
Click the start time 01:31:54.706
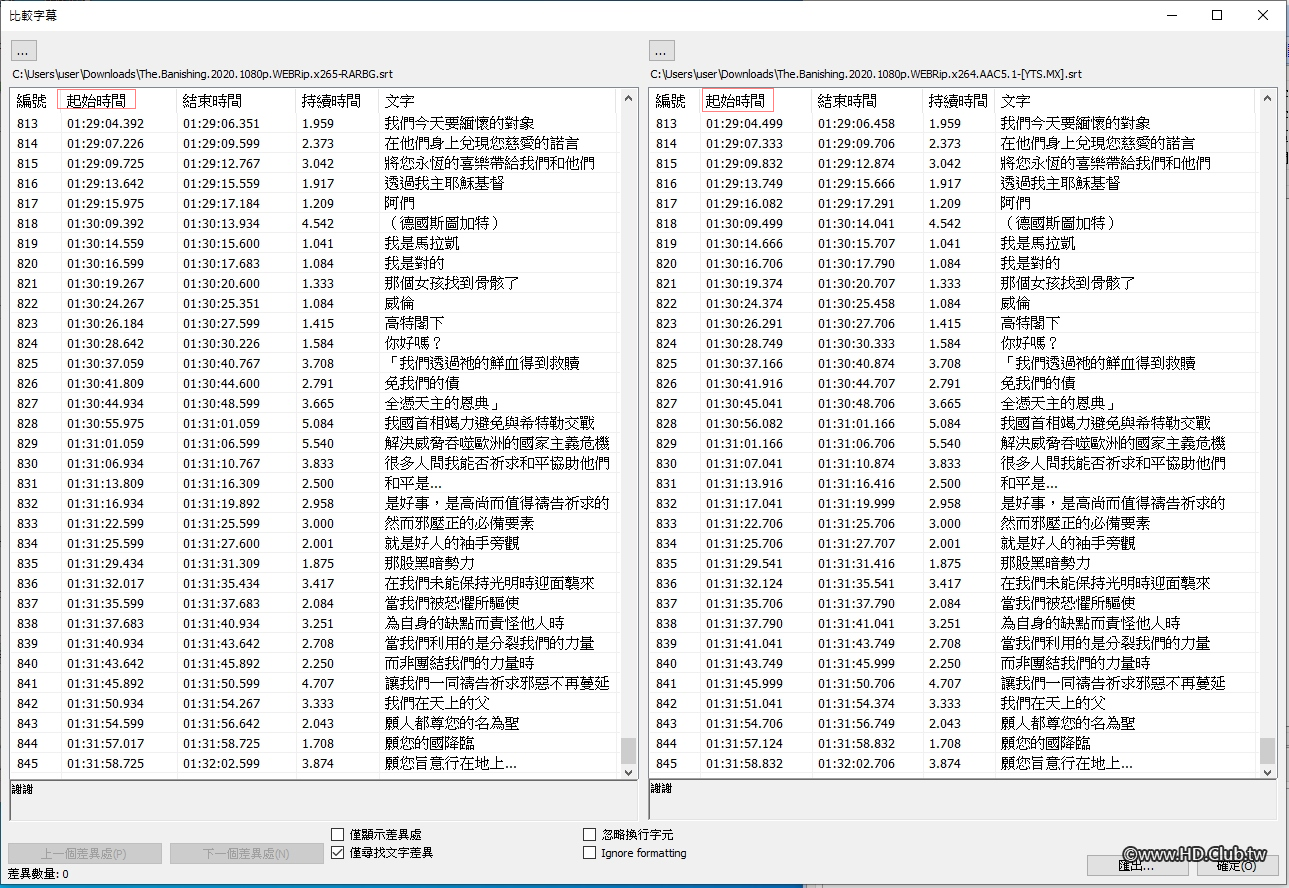pyautogui.click(x=745, y=724)
